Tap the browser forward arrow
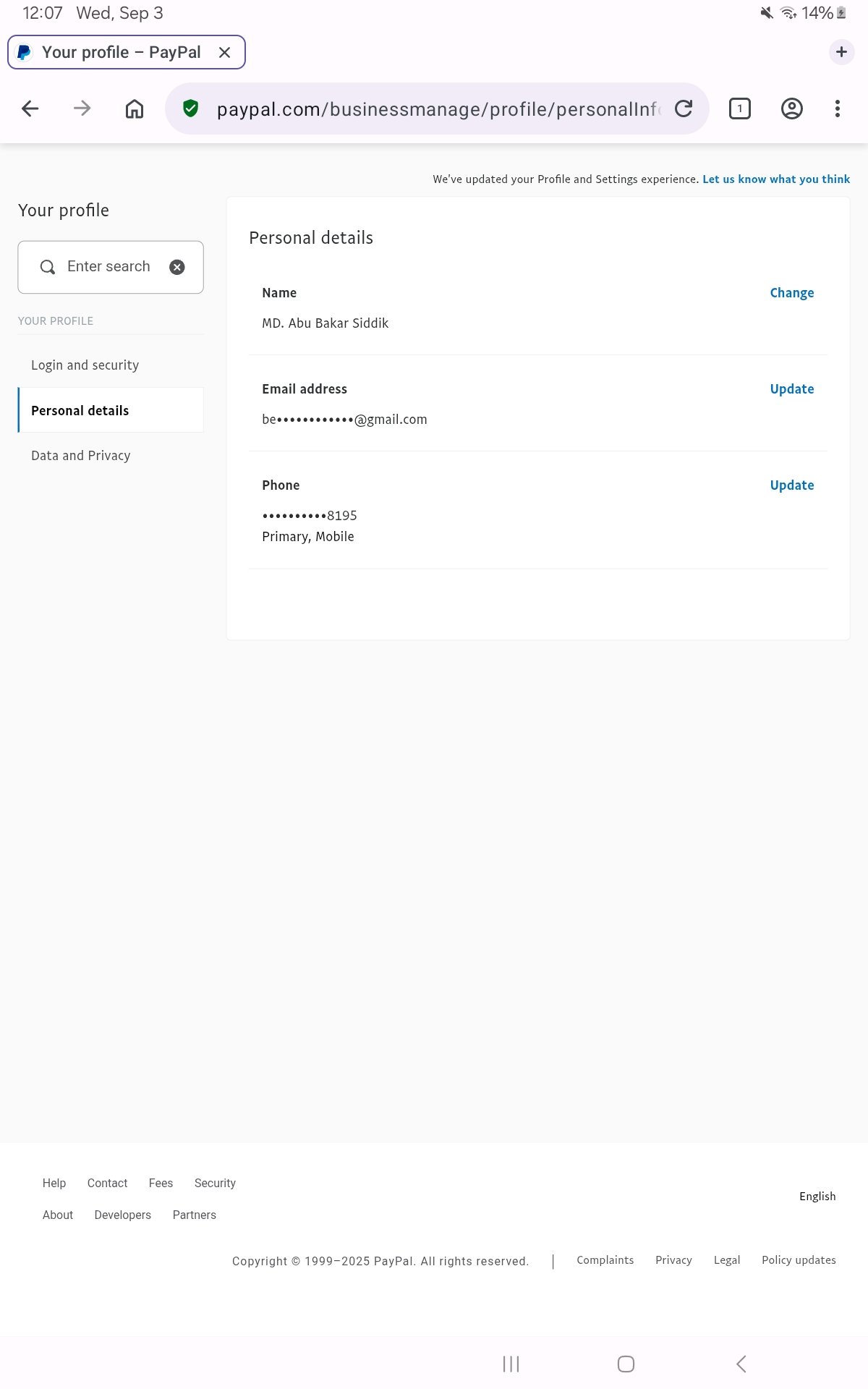Image resolution: width=868 pixels, height=1389 pixels. point(82,109)
